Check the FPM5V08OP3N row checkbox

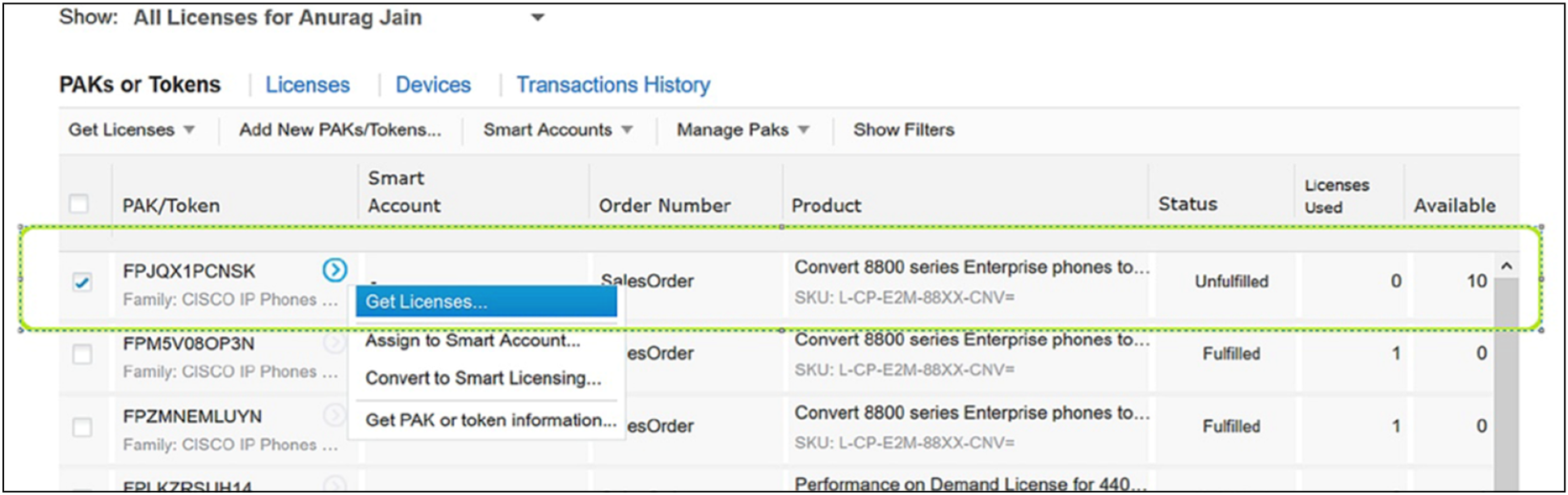coord(82,354)
